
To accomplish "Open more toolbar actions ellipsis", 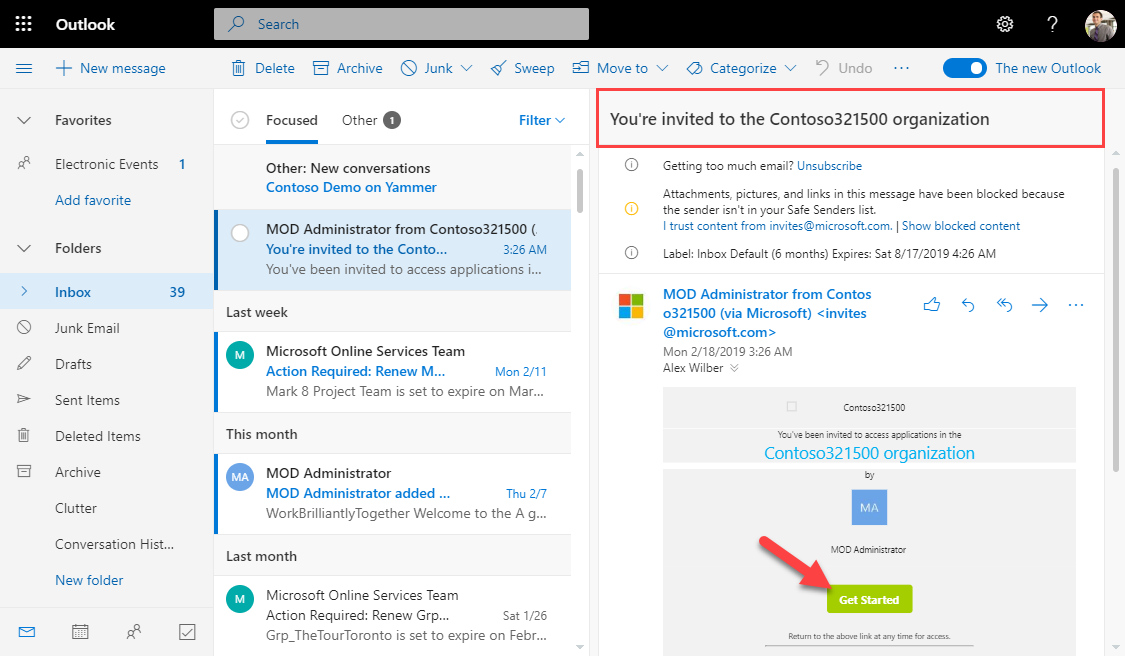I will 901,68.
